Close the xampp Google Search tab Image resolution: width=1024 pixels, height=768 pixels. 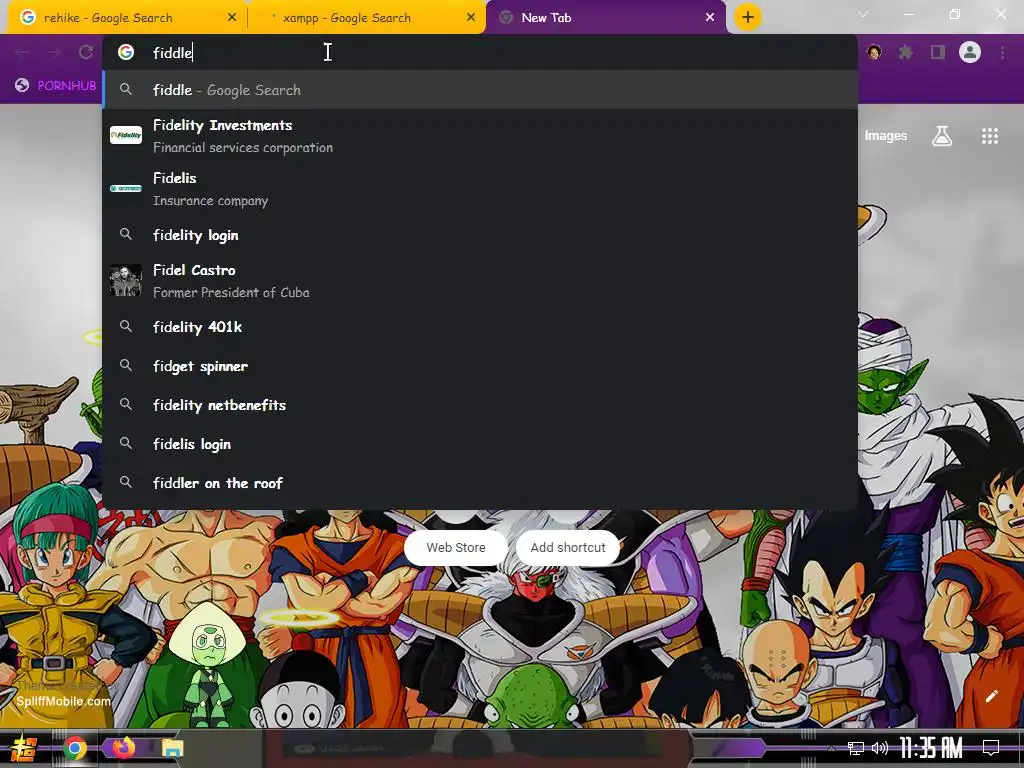click(x=471, y=18)
